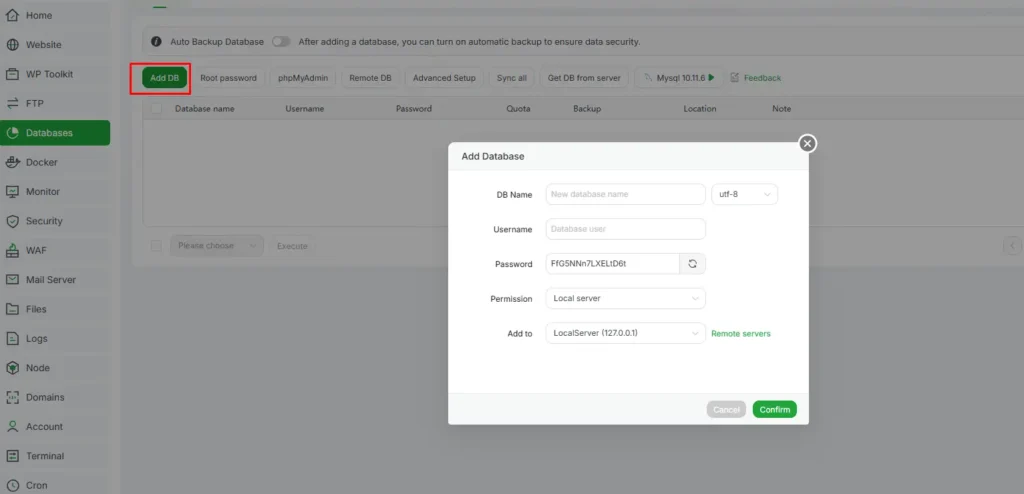Click the DB Name input field

coord(625,194)
